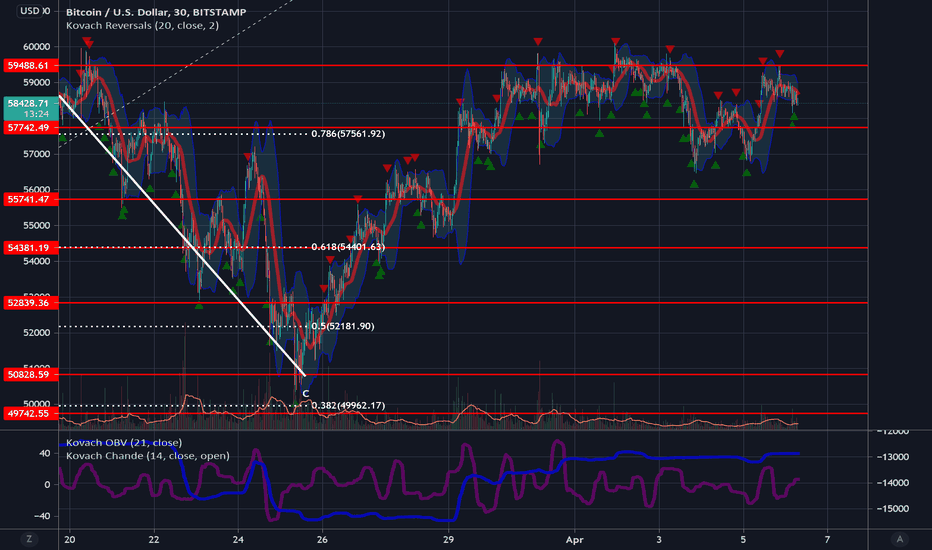Image resolution: width=932 pixels, height=550 pixels.
Task: Click the 59488.61 red price label
Action: pos(31,65)
